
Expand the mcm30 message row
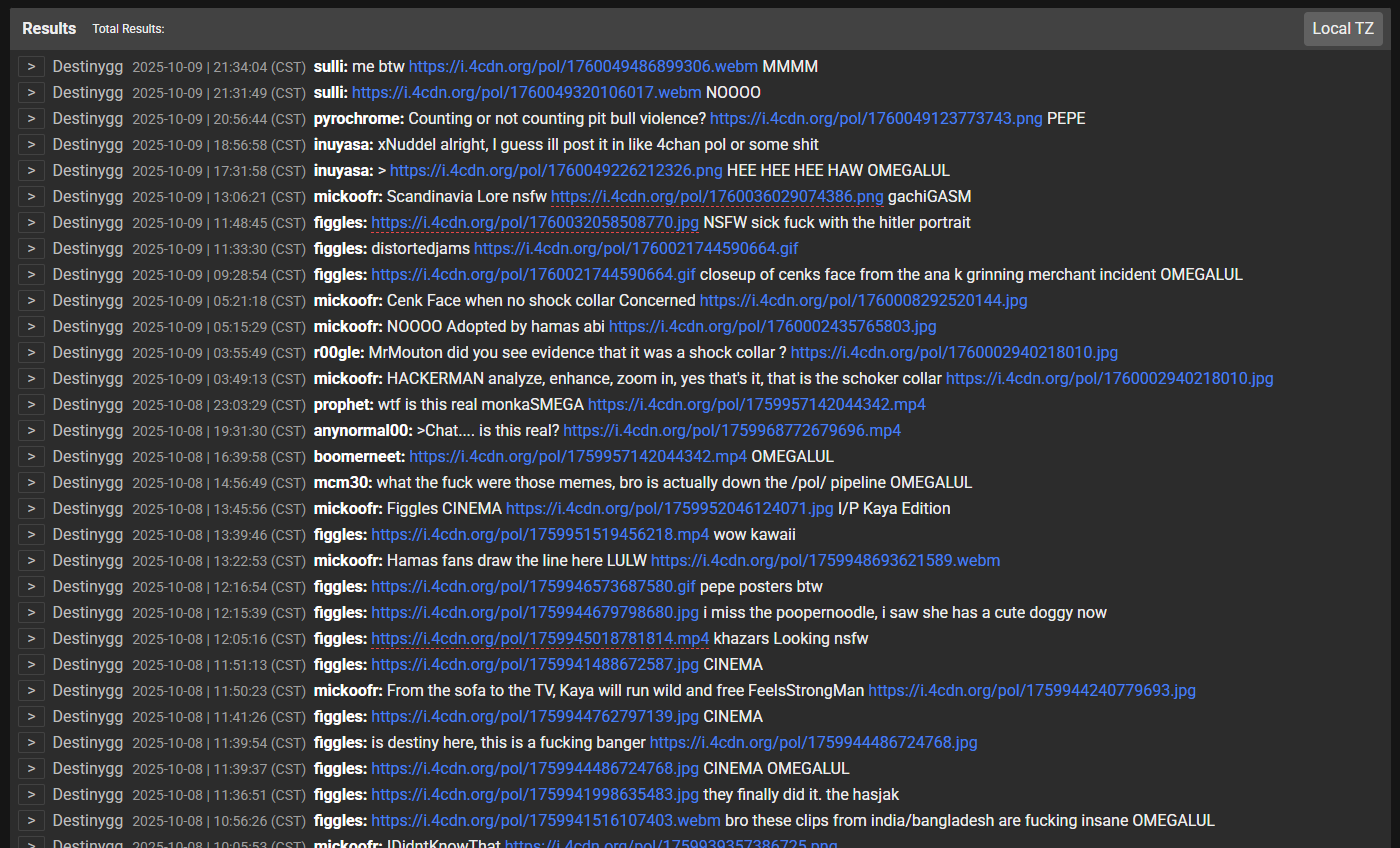pos(32,482)
